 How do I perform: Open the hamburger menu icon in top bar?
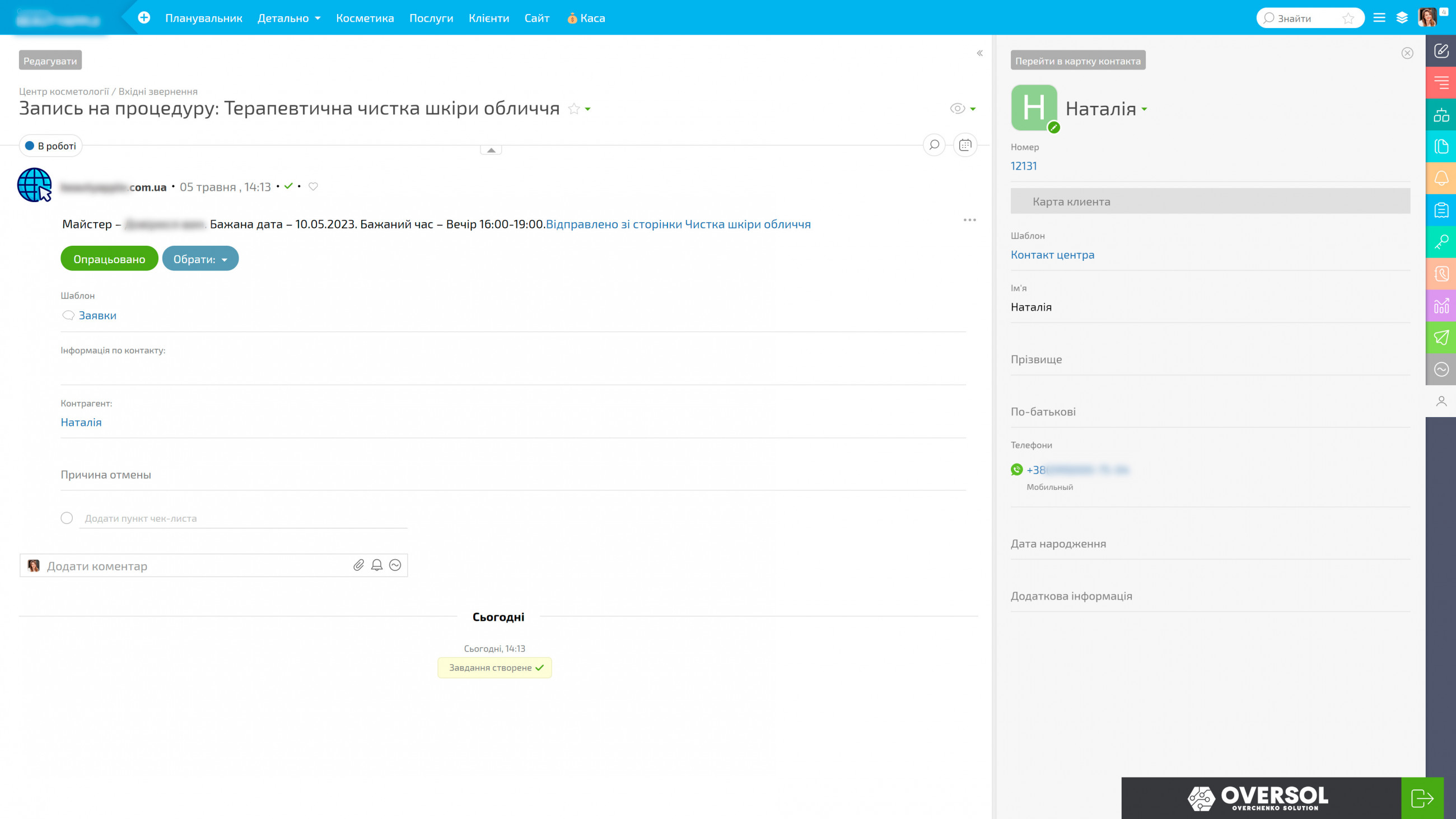(1379, 17)
